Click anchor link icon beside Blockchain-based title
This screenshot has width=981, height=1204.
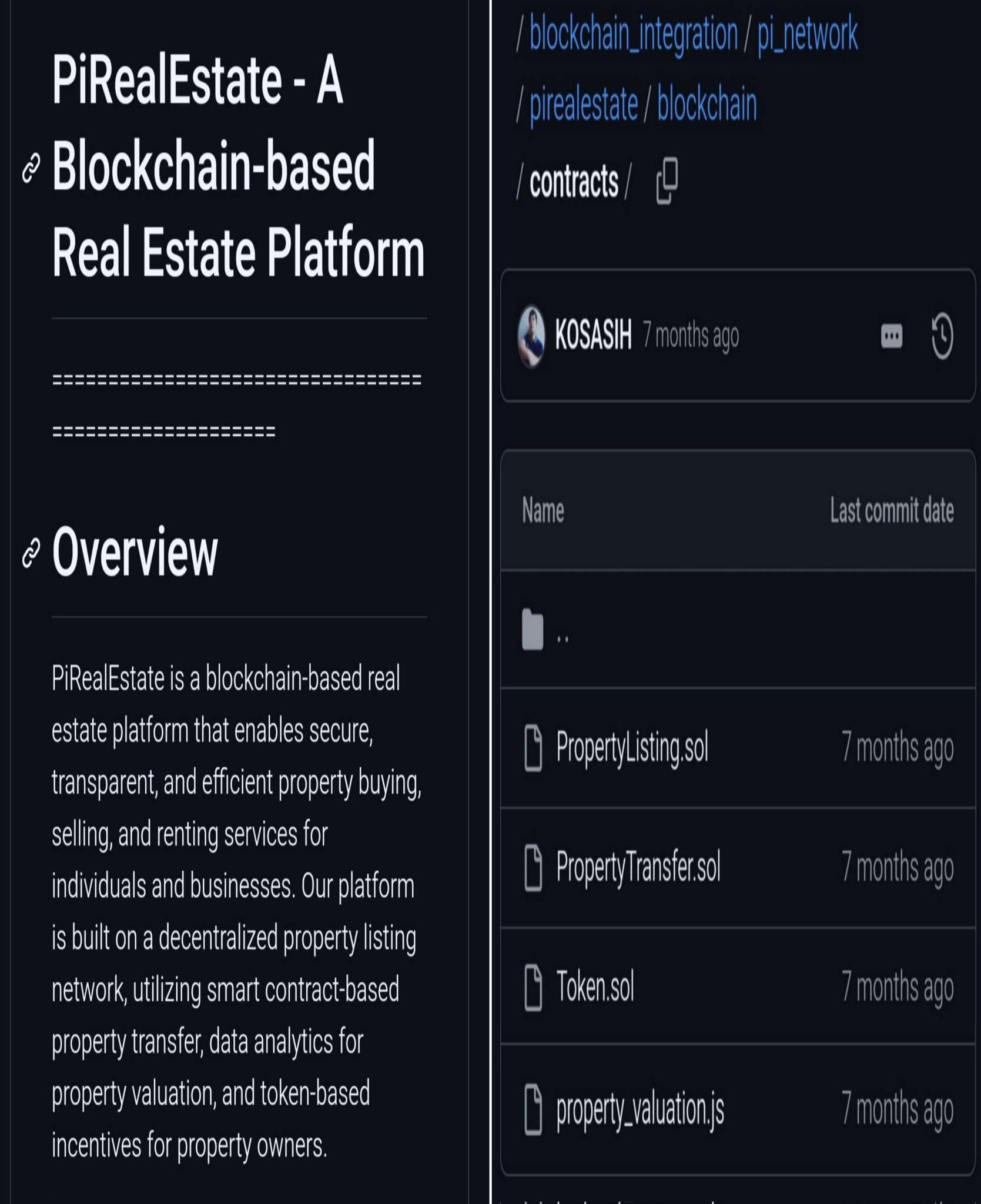[x=31, y=168]
